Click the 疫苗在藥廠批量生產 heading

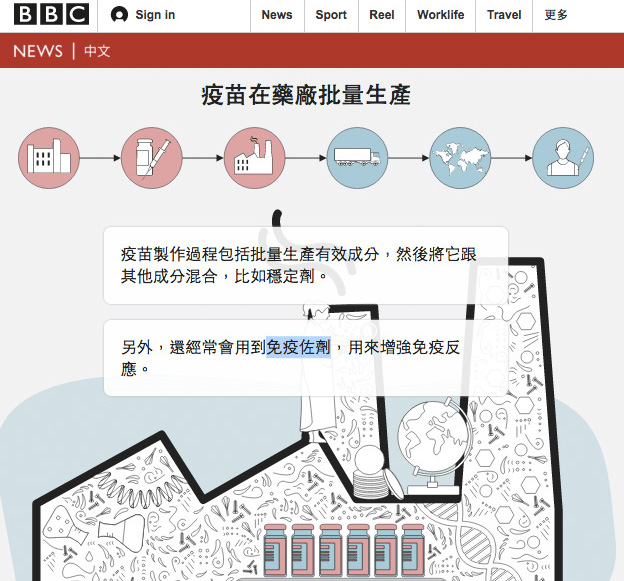pyautogui.click(x=306, y=96)
